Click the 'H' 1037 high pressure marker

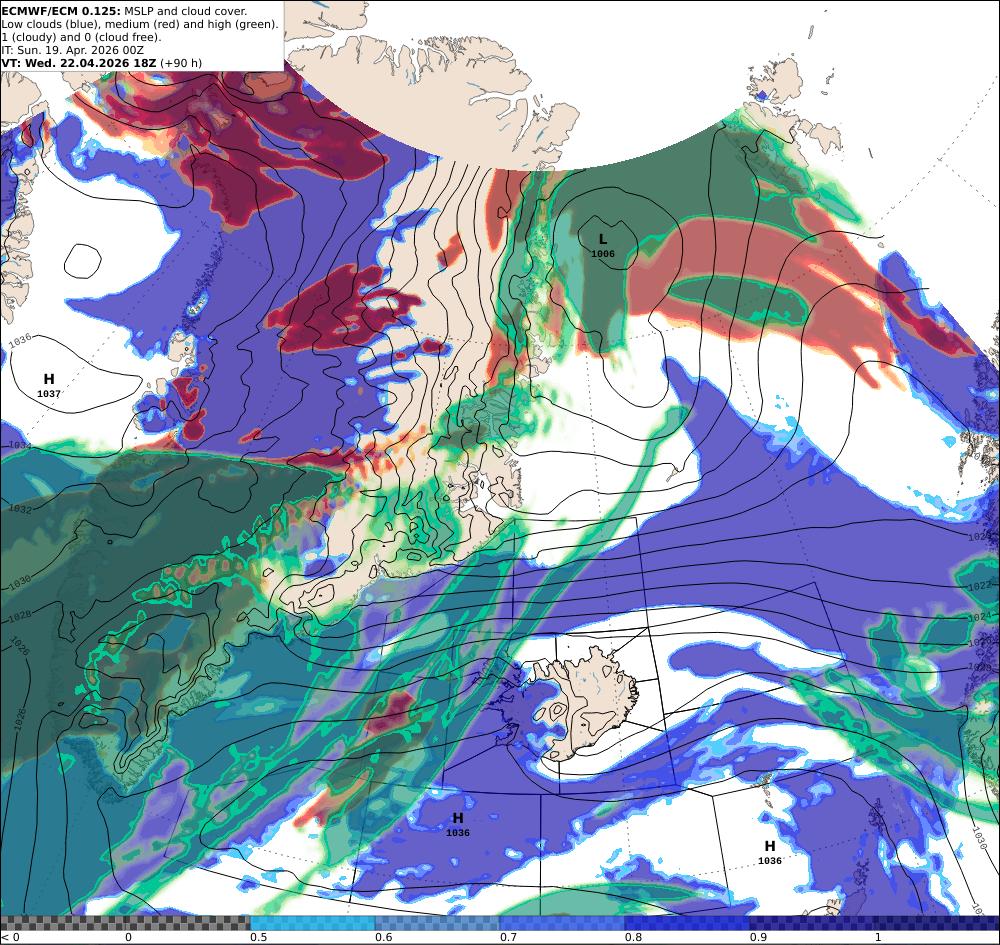tap(48, 379)
